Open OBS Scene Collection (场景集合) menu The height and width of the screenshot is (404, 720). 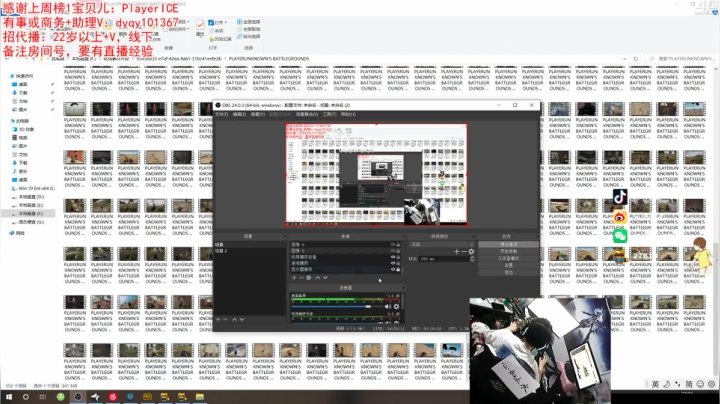[x=307, y=114]
